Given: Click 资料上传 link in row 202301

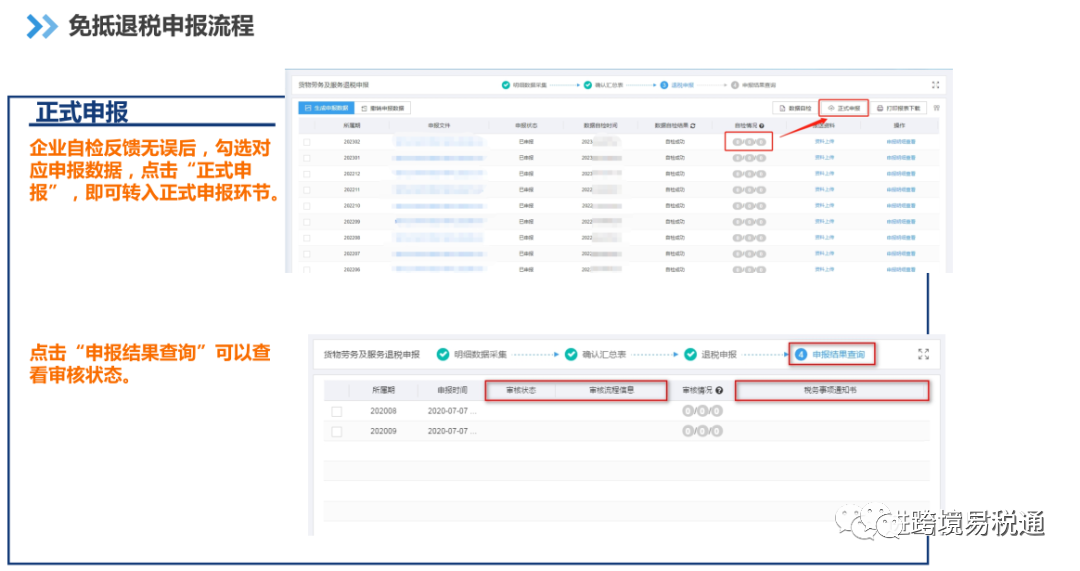Looking at the screenshot, I should coord(824,157).
